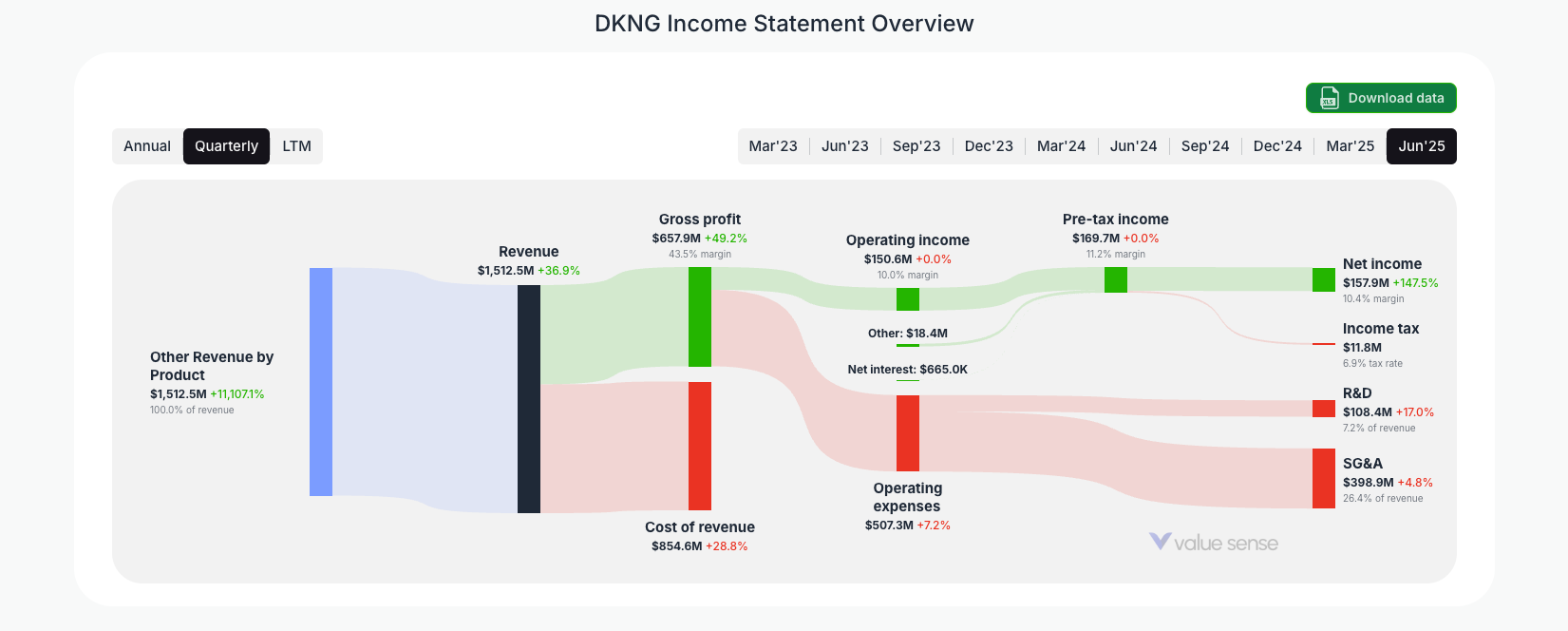Select the Mar'25 quarter
Image resolution: width=1568 pixels, height=631 pixels.
tap(1350, 146)
